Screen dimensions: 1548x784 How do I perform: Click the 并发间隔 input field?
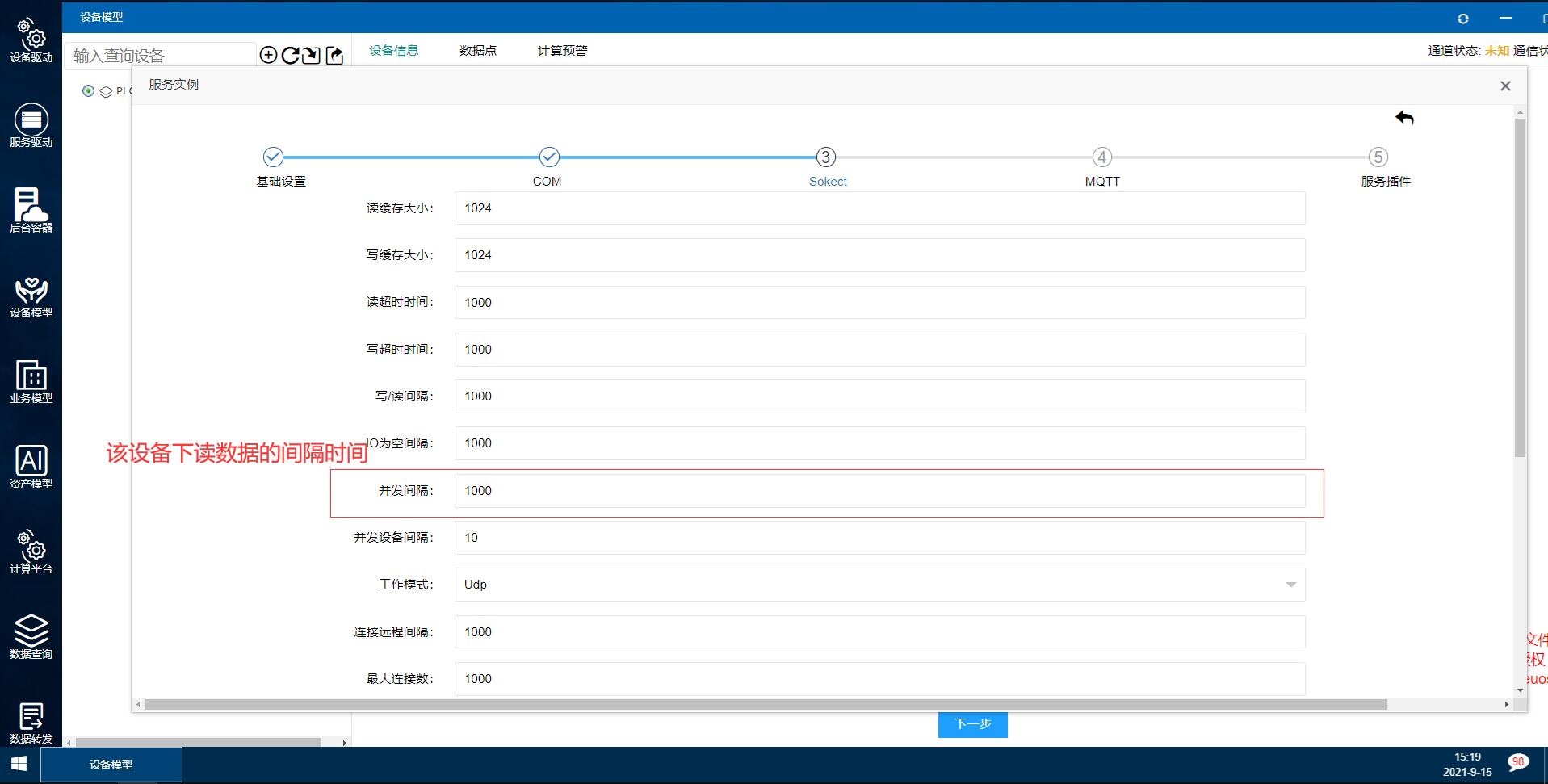pos(879,491)
